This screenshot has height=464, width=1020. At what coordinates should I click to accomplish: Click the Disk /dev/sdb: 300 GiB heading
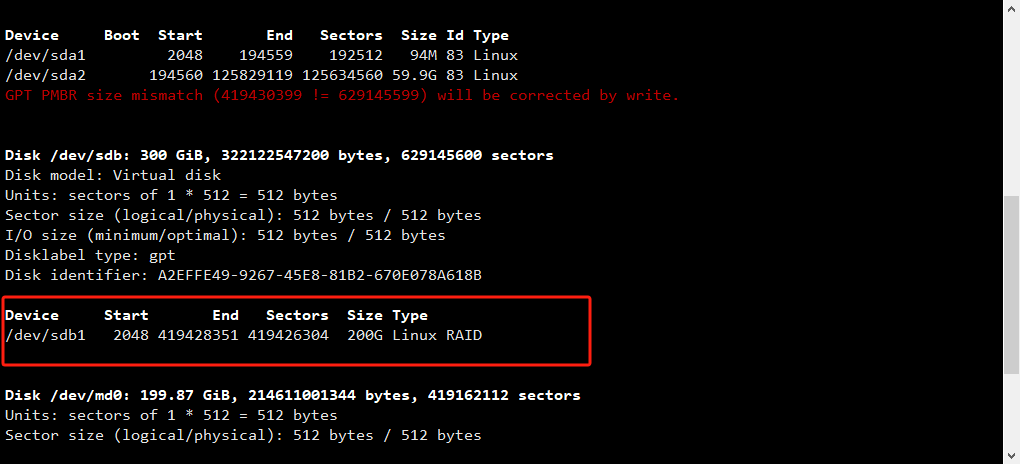tap(279, 156)
